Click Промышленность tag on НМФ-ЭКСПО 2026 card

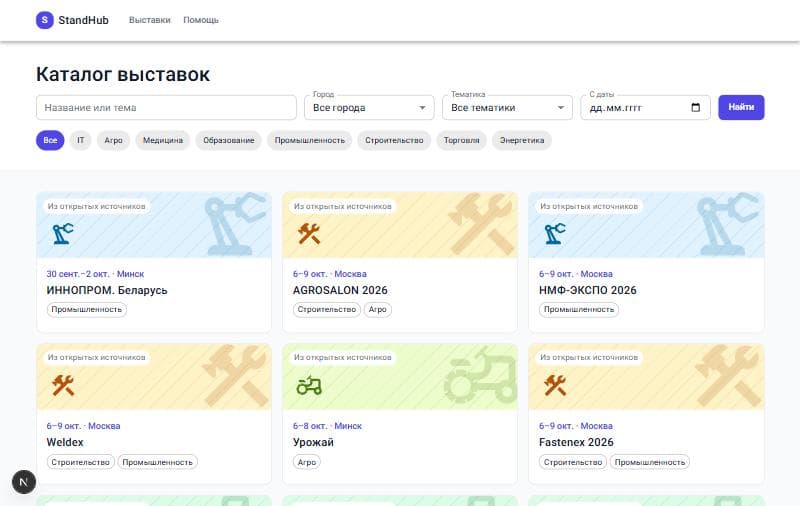tap(579, 310)
